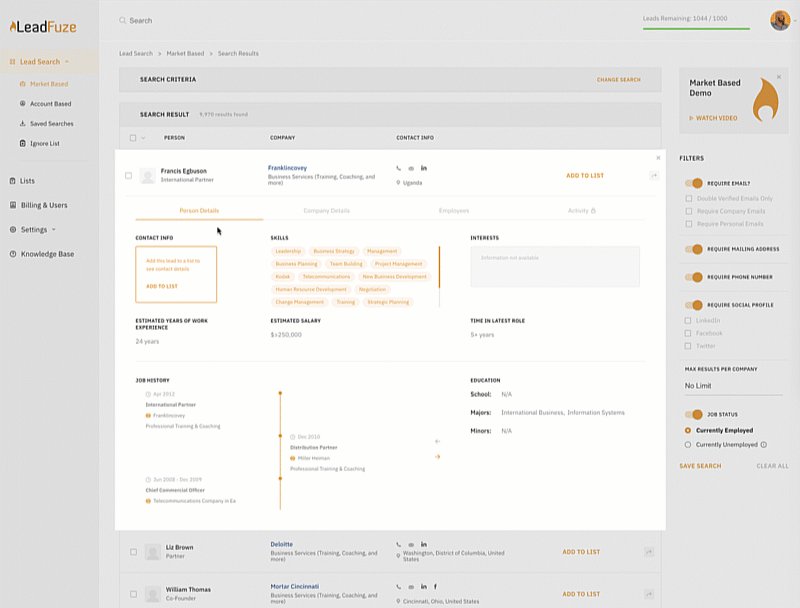Open Saved Searches in the sidebar
This screenshot has width=800, height=608.
point(52,123)
